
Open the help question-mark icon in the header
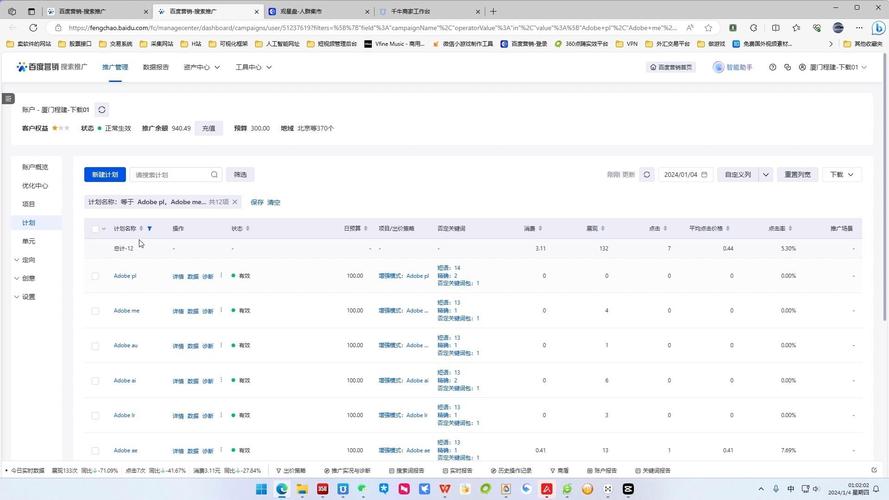772,67
